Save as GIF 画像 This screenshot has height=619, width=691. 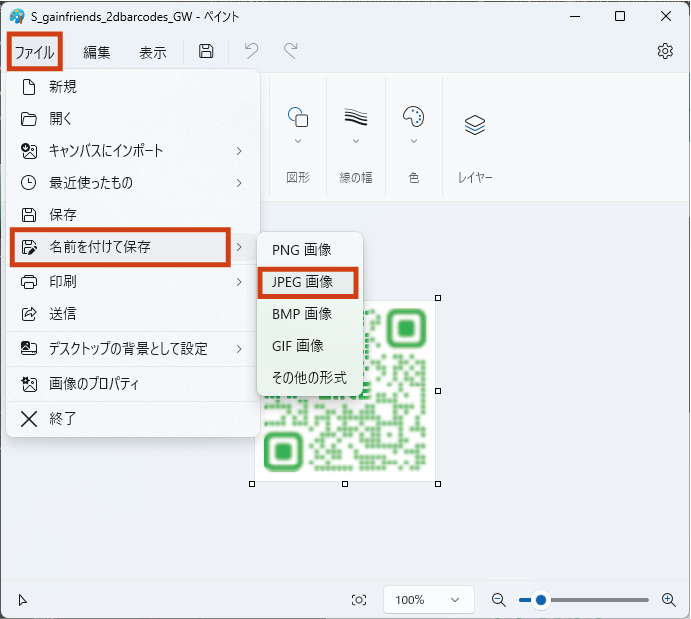point(309,346)
